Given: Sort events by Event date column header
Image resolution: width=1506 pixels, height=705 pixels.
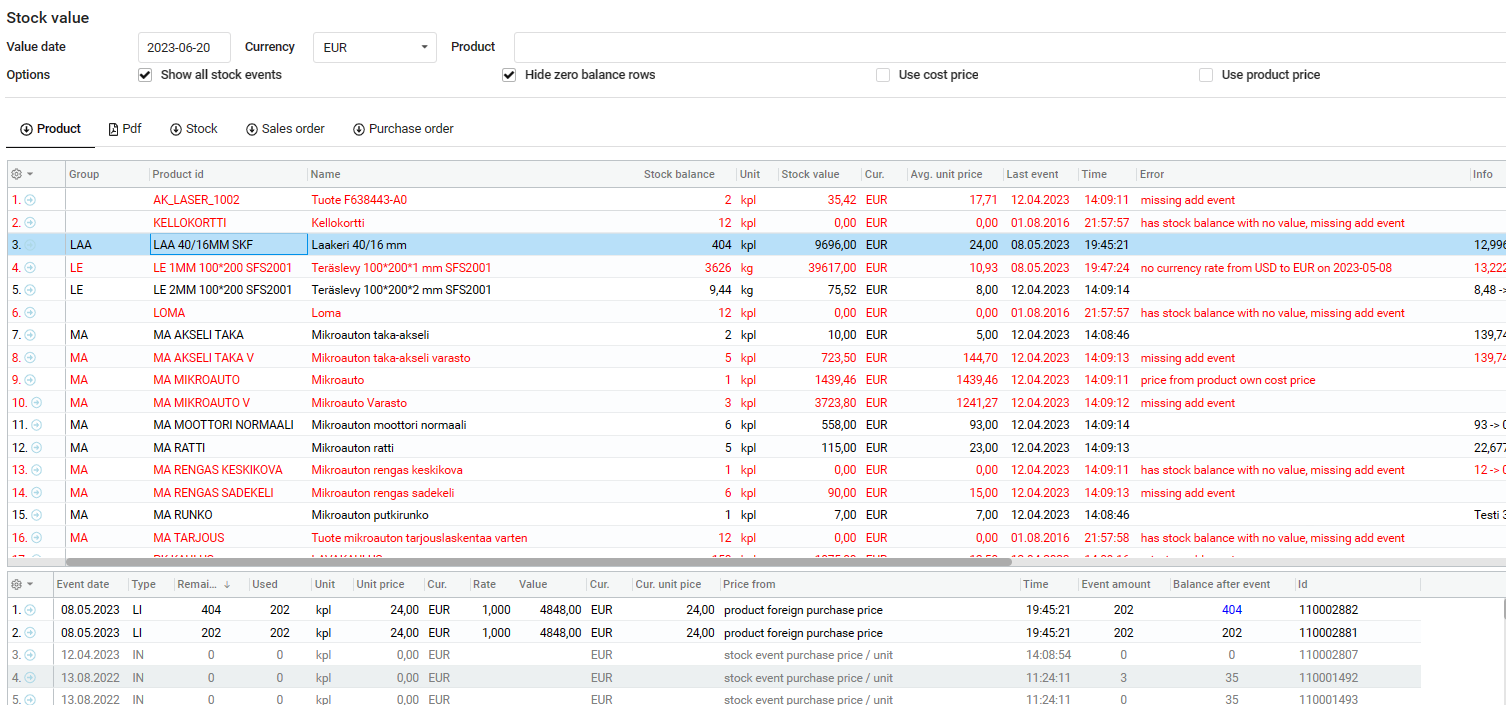Looking at the screenshot, I should tap(83, 584).
